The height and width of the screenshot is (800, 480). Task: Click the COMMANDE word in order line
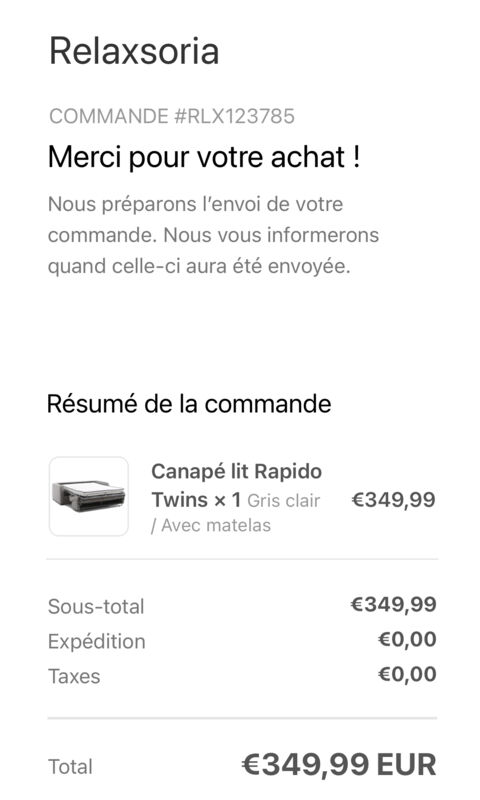click(109, 116)
